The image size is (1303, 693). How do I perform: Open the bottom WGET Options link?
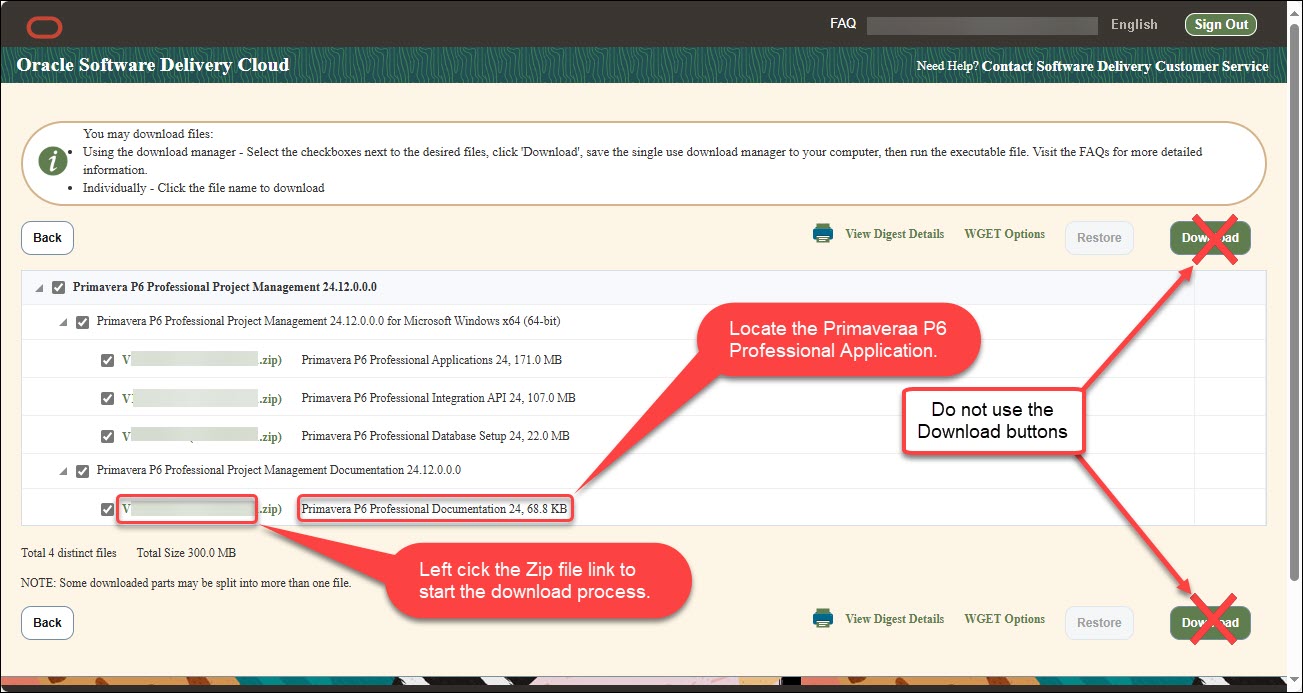point(1004,619)
